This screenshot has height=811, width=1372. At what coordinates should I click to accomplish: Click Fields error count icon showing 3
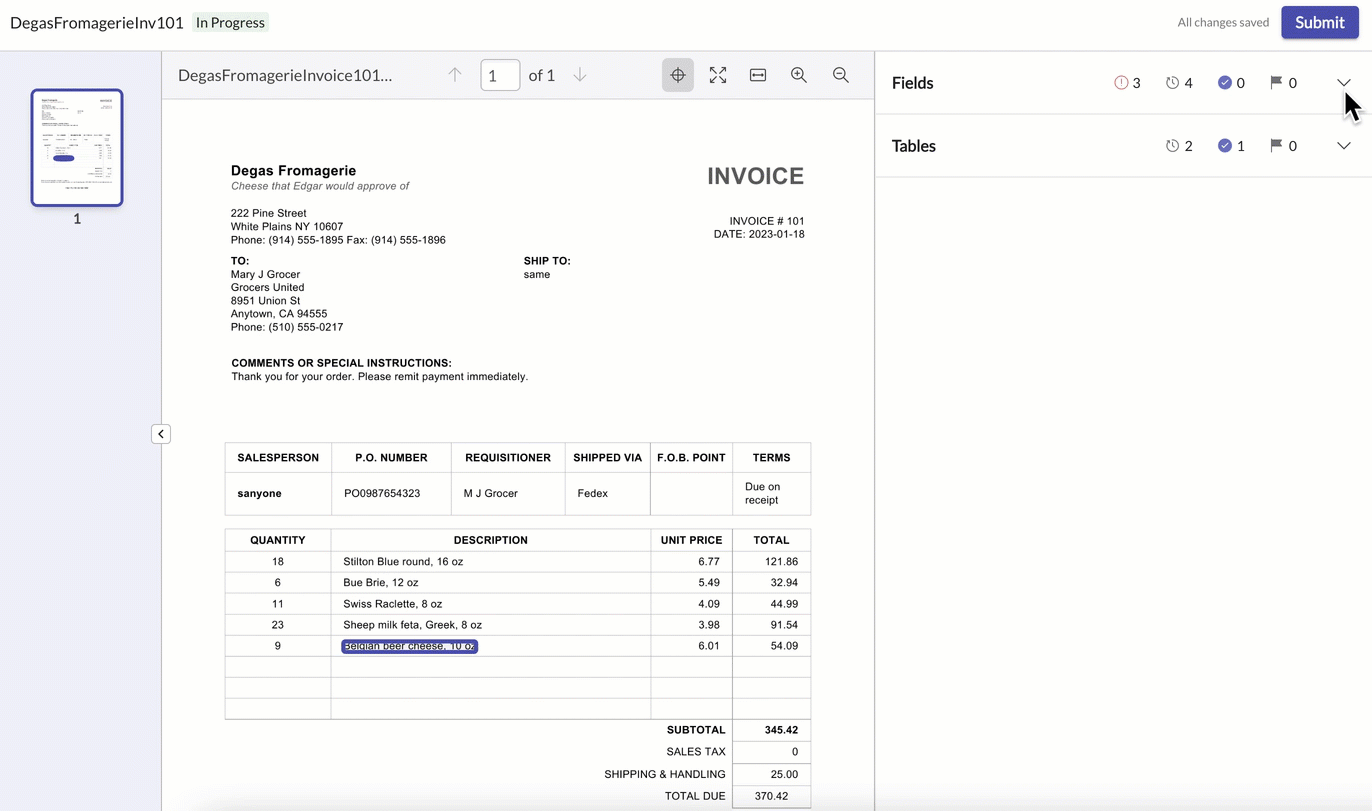1121,83
